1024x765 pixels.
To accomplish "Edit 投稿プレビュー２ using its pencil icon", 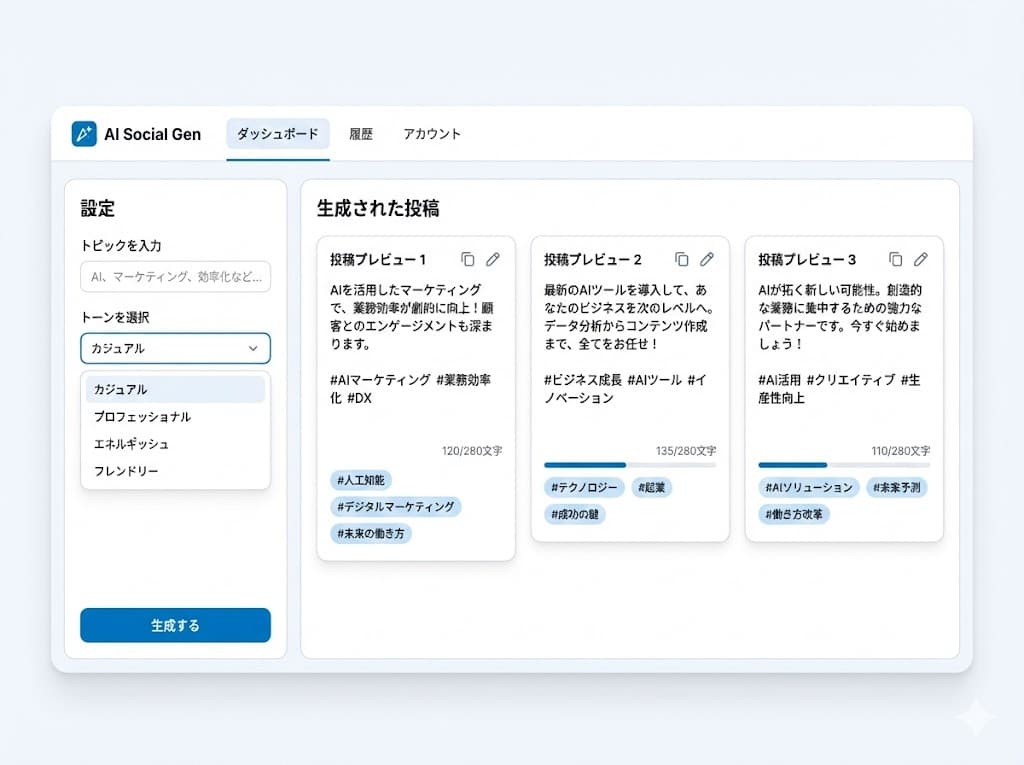I will point(707,259).
